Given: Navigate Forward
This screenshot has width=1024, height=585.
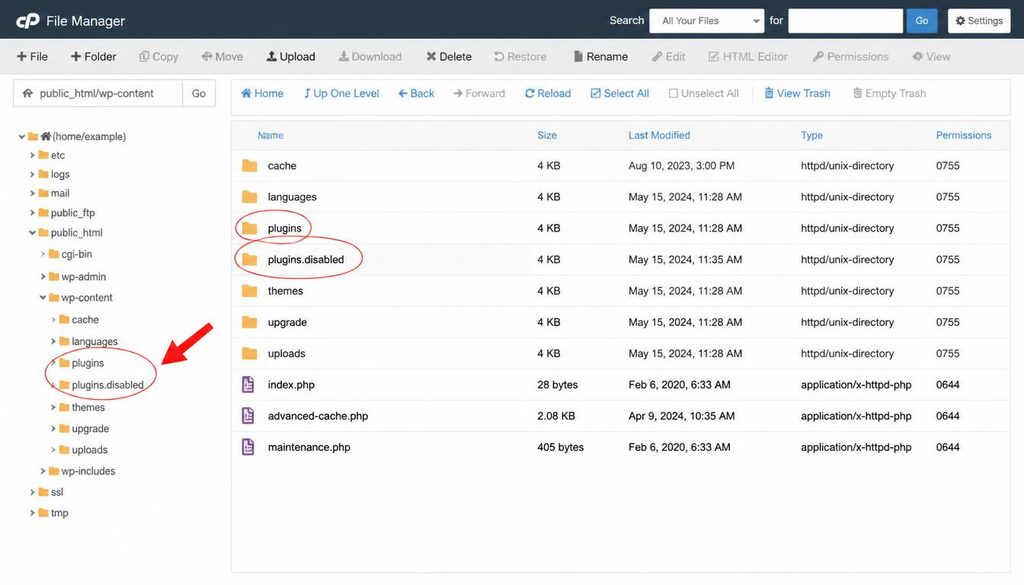Looking at the screenshot, I should 479,93.
